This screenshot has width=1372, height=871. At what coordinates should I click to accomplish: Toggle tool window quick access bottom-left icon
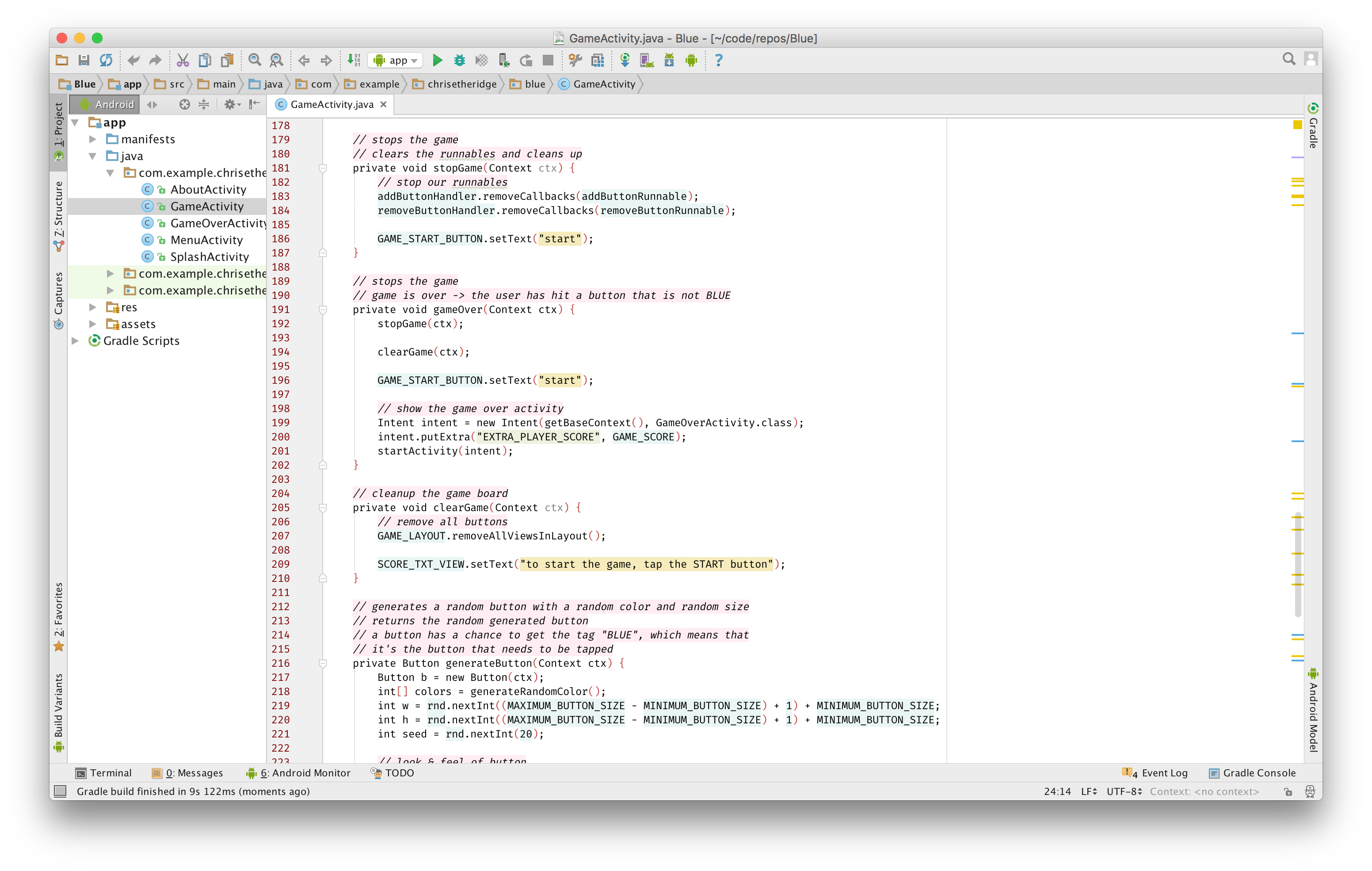tap(60, 791)
